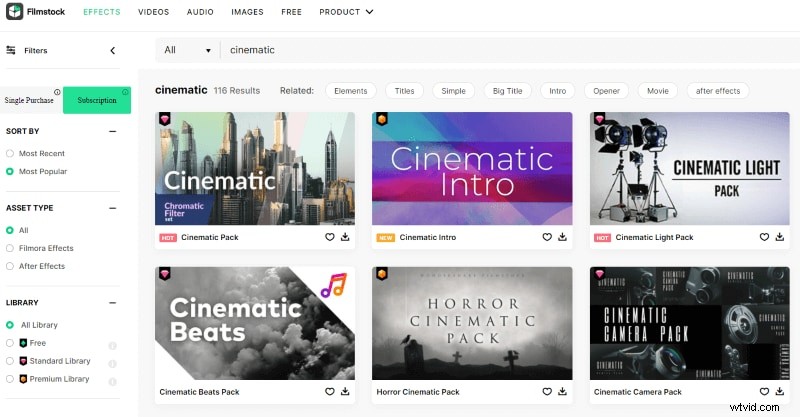Download the Cinematic Camera Pack
The width and height of the screenshot is (800, 417).
click(x=779, y=391)
